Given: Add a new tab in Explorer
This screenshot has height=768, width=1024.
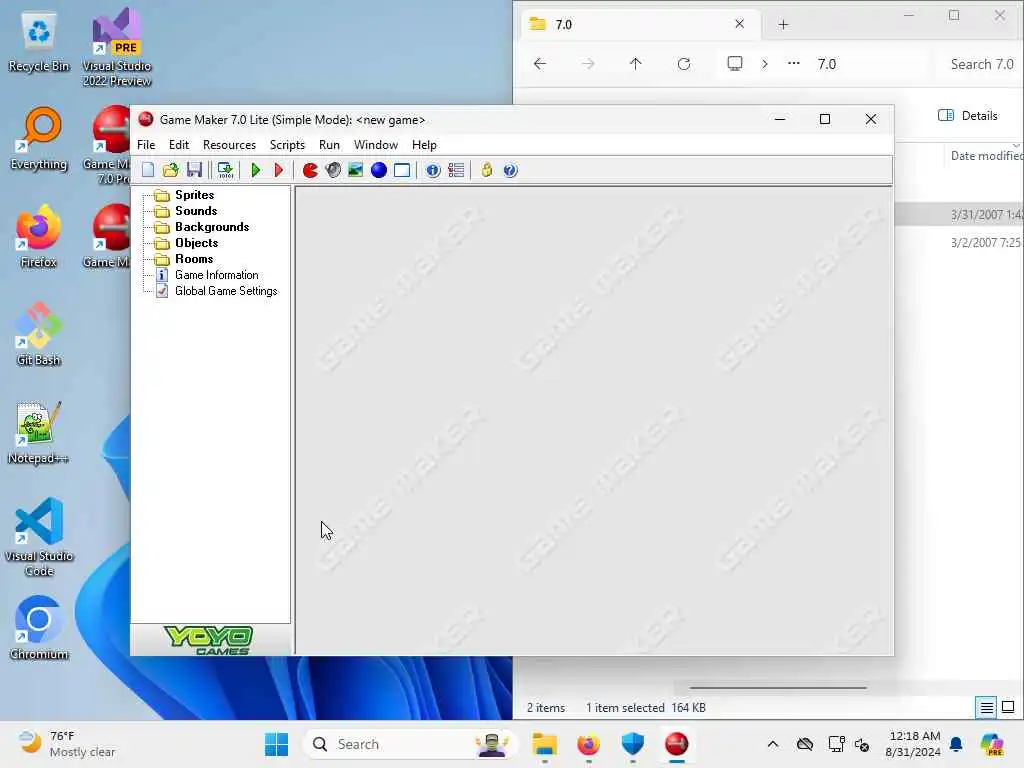Looking at the screenshot, I should pos(783,25).
